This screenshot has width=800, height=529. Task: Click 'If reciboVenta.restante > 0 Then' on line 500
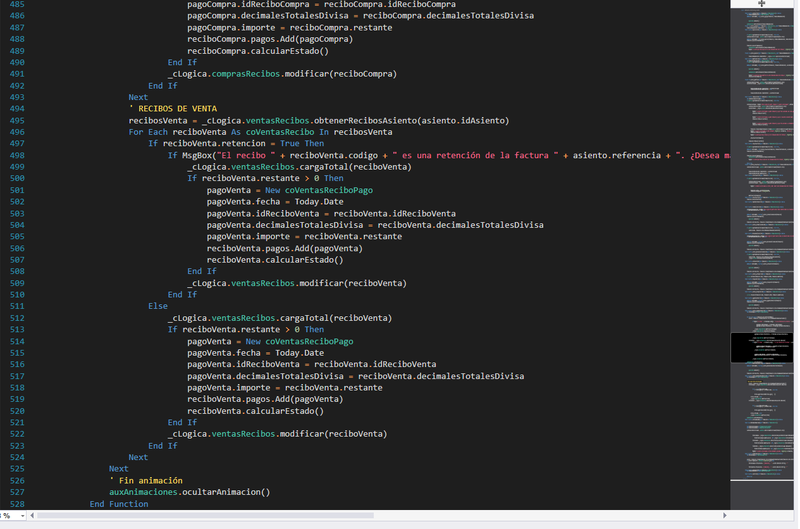coord(265,179)
